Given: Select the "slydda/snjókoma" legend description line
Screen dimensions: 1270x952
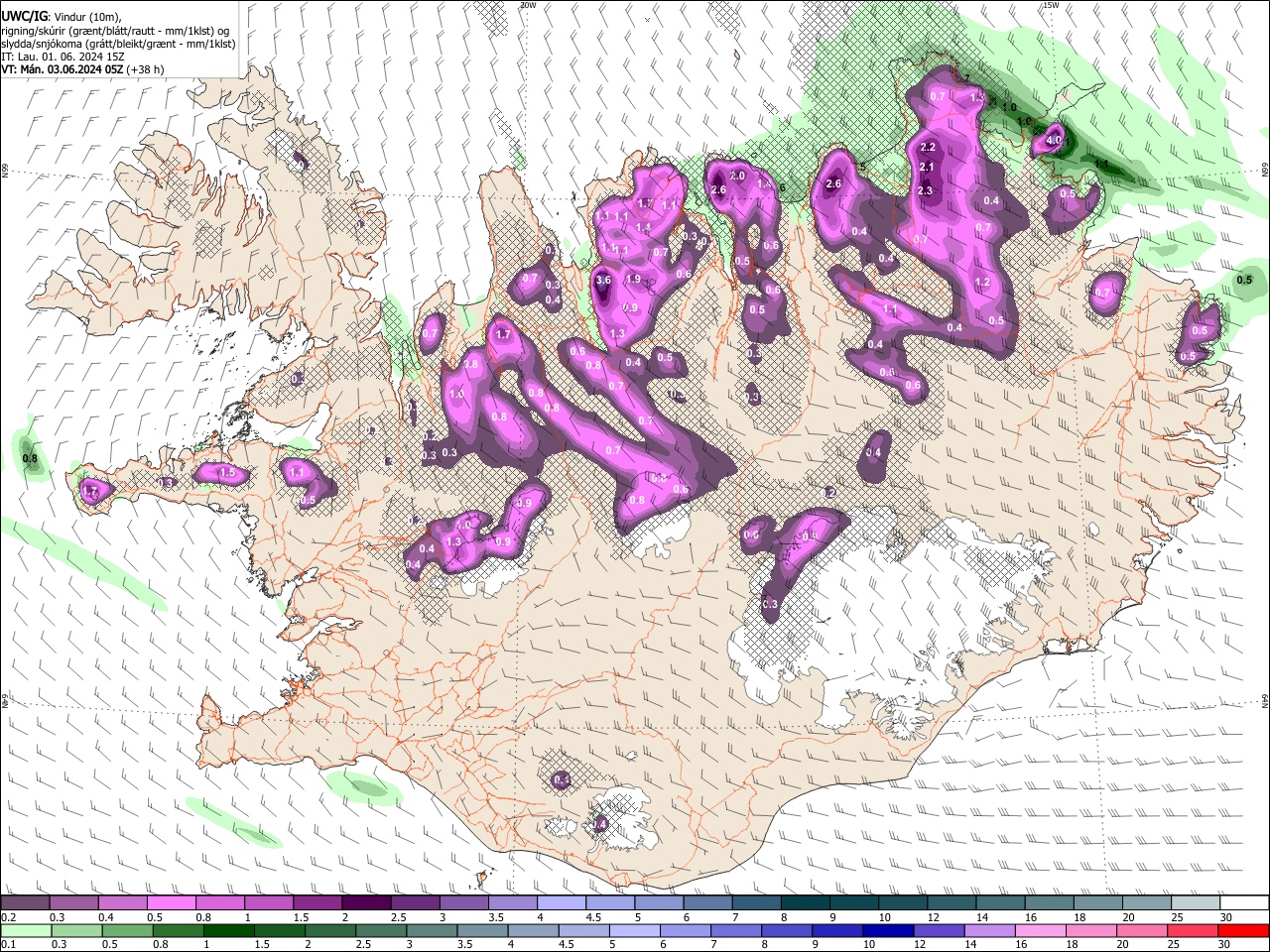Looking at the screenshot, I should [118, 44].
